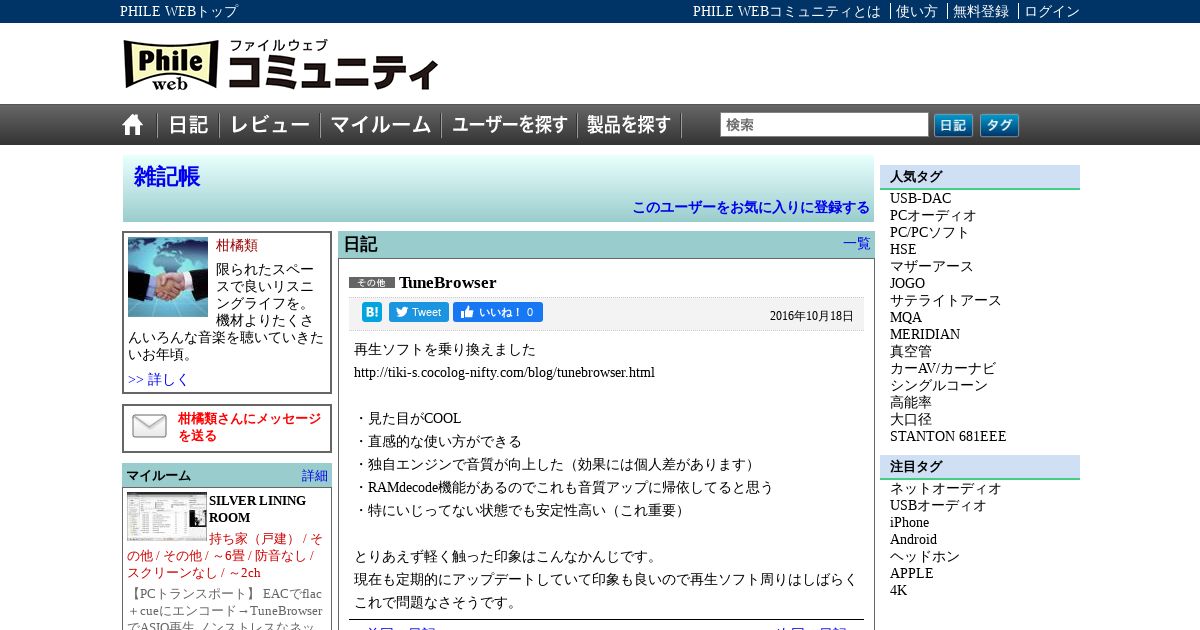Click the tiki-s.cocolog-nifty.com blog URL
This screenshot has width=1200, height=630.
(x=504, y=372)
